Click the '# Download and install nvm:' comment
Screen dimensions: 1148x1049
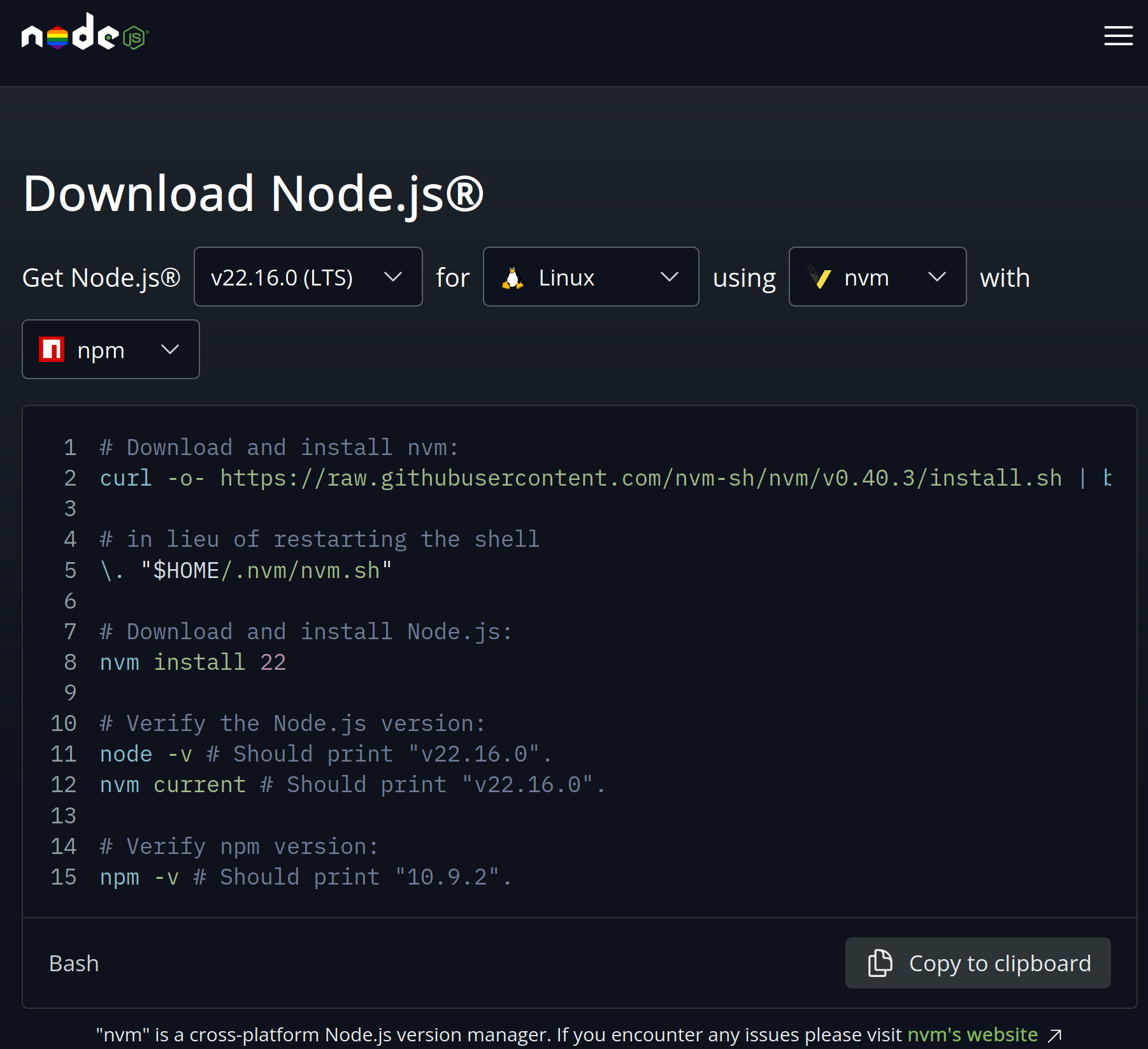click(x=279, y=447)
